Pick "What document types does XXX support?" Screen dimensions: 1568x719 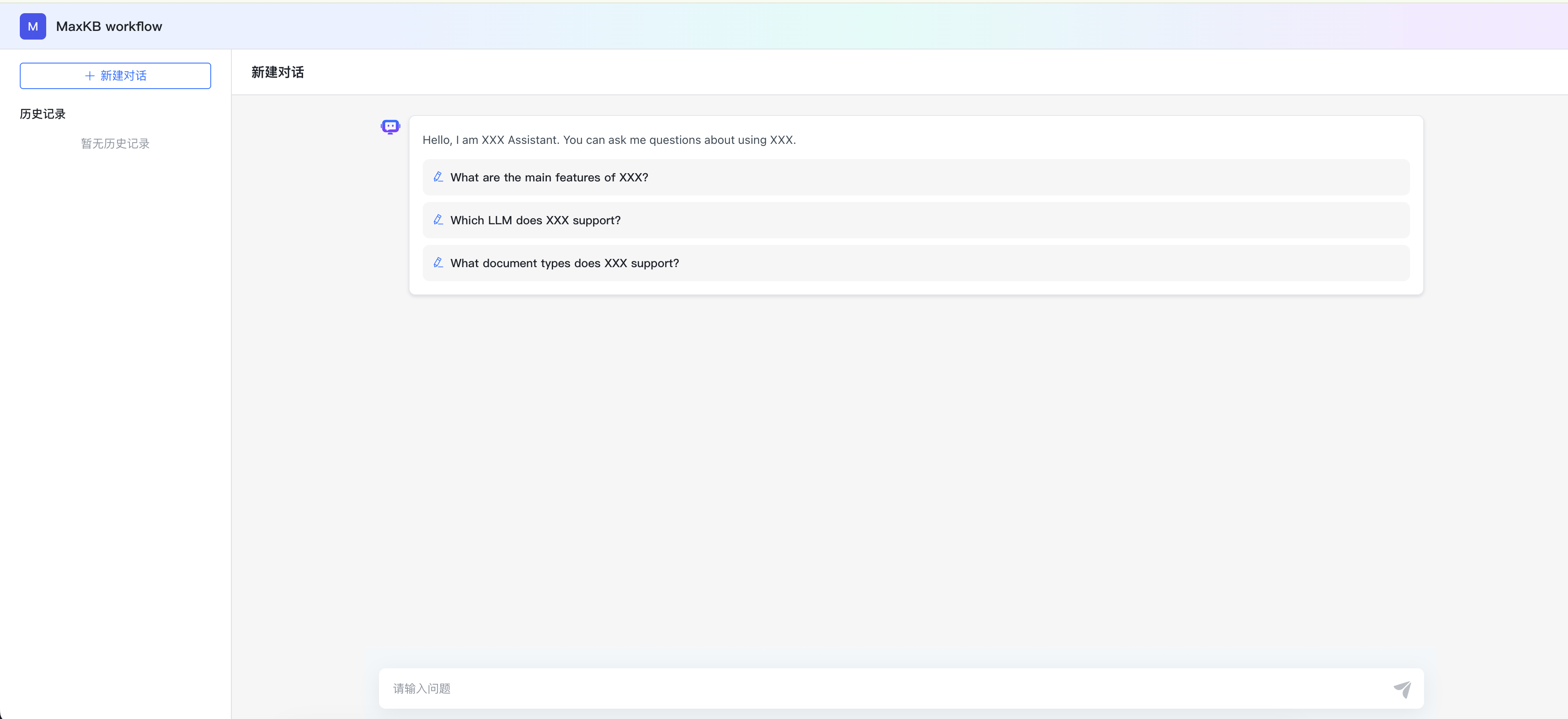click(564, 263)
